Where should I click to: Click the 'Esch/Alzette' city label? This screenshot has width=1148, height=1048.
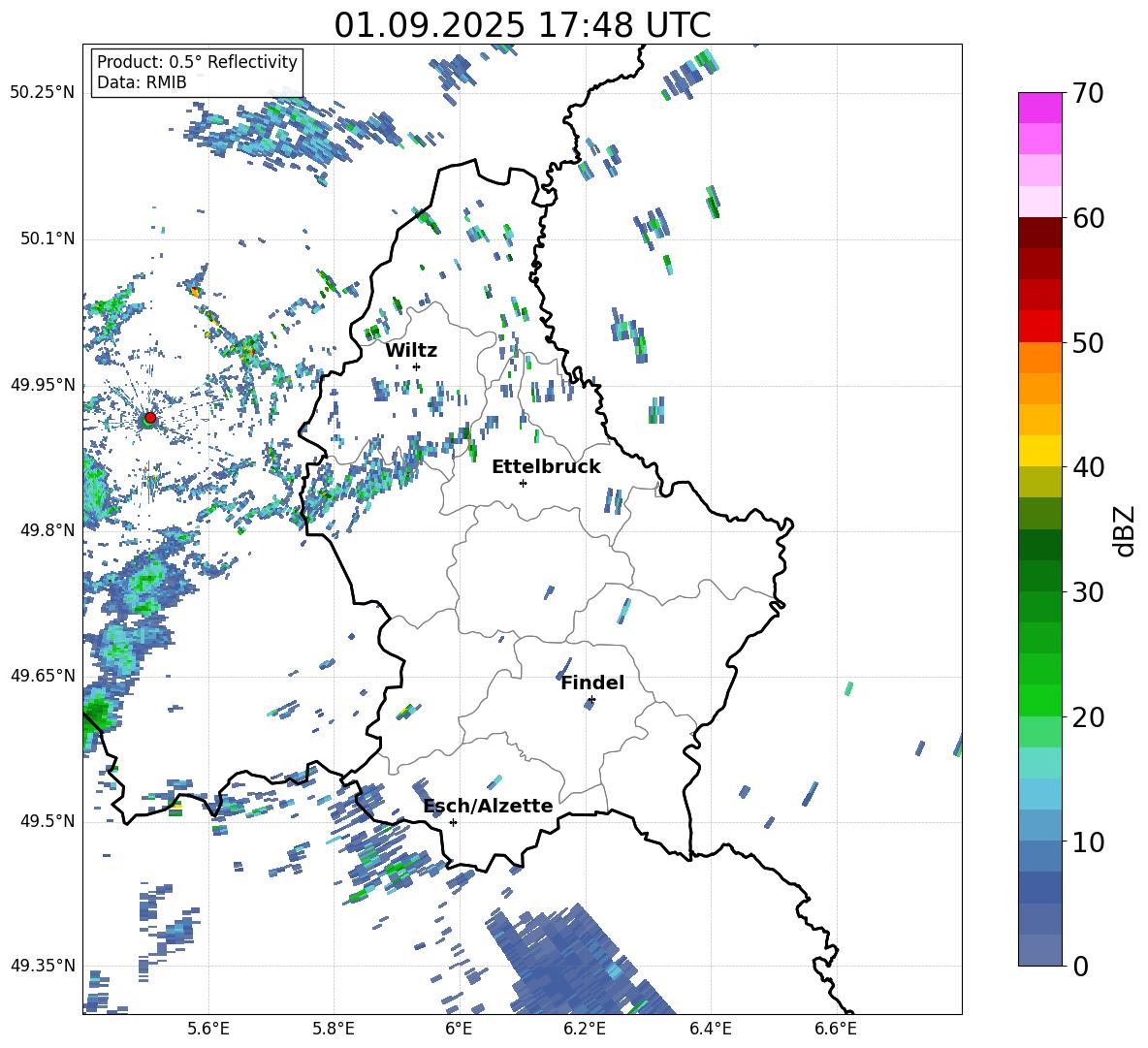click(x=488, y=806)
